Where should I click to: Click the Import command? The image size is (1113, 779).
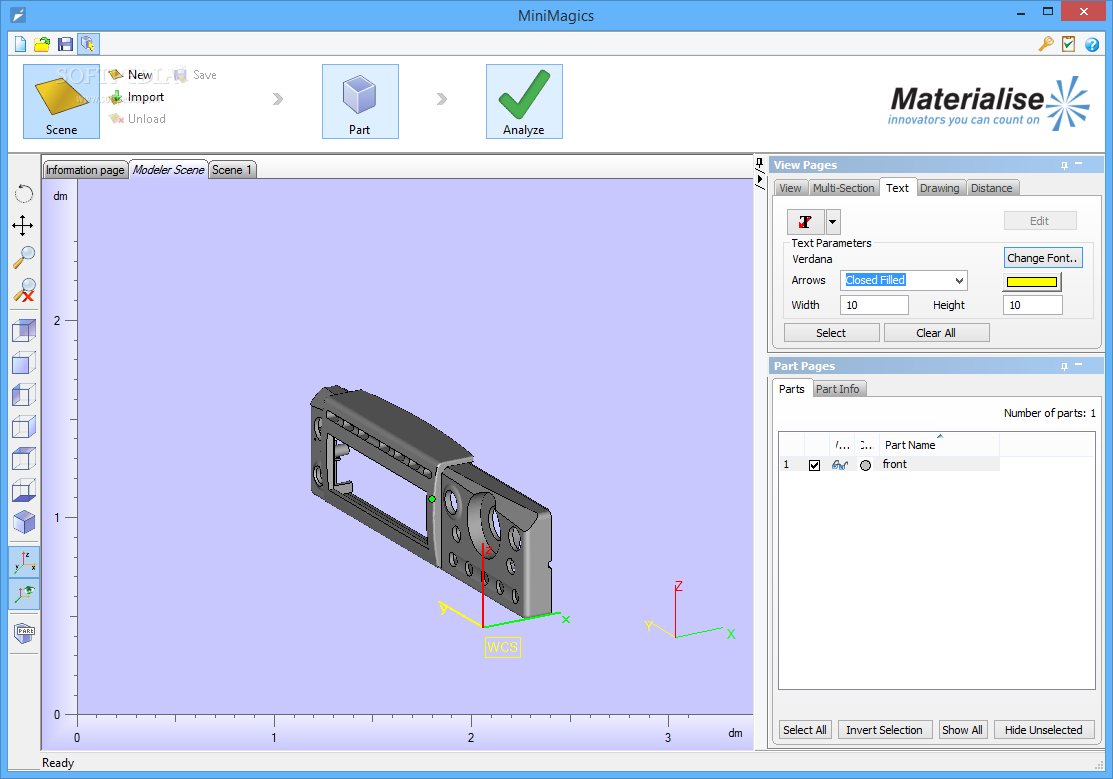[x=137, y=97]
